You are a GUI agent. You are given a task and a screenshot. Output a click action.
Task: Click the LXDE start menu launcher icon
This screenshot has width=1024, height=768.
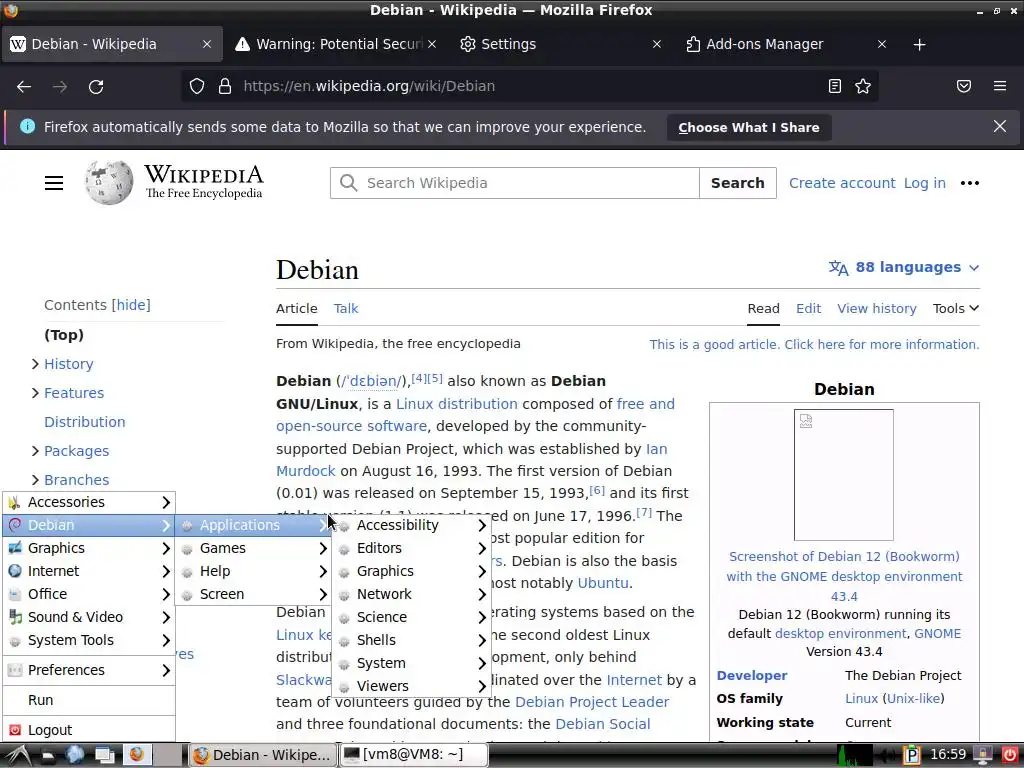point(16,755)
